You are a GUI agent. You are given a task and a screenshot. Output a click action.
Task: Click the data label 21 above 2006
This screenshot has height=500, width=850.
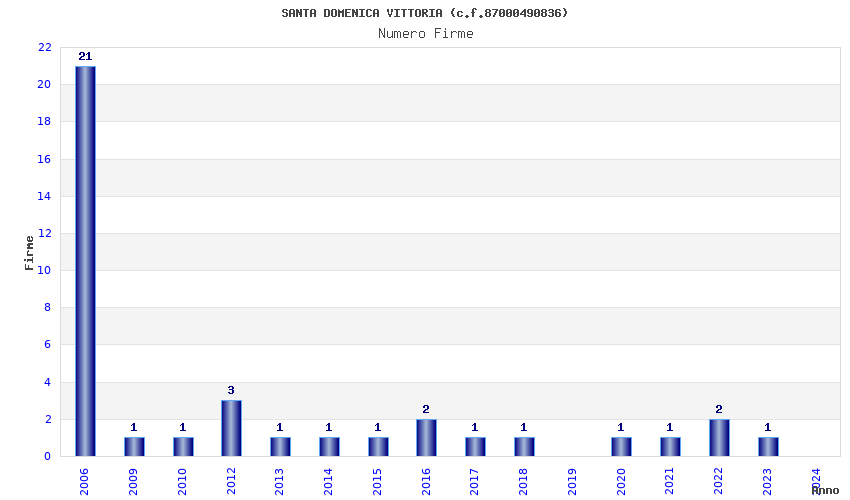(85, 56)
